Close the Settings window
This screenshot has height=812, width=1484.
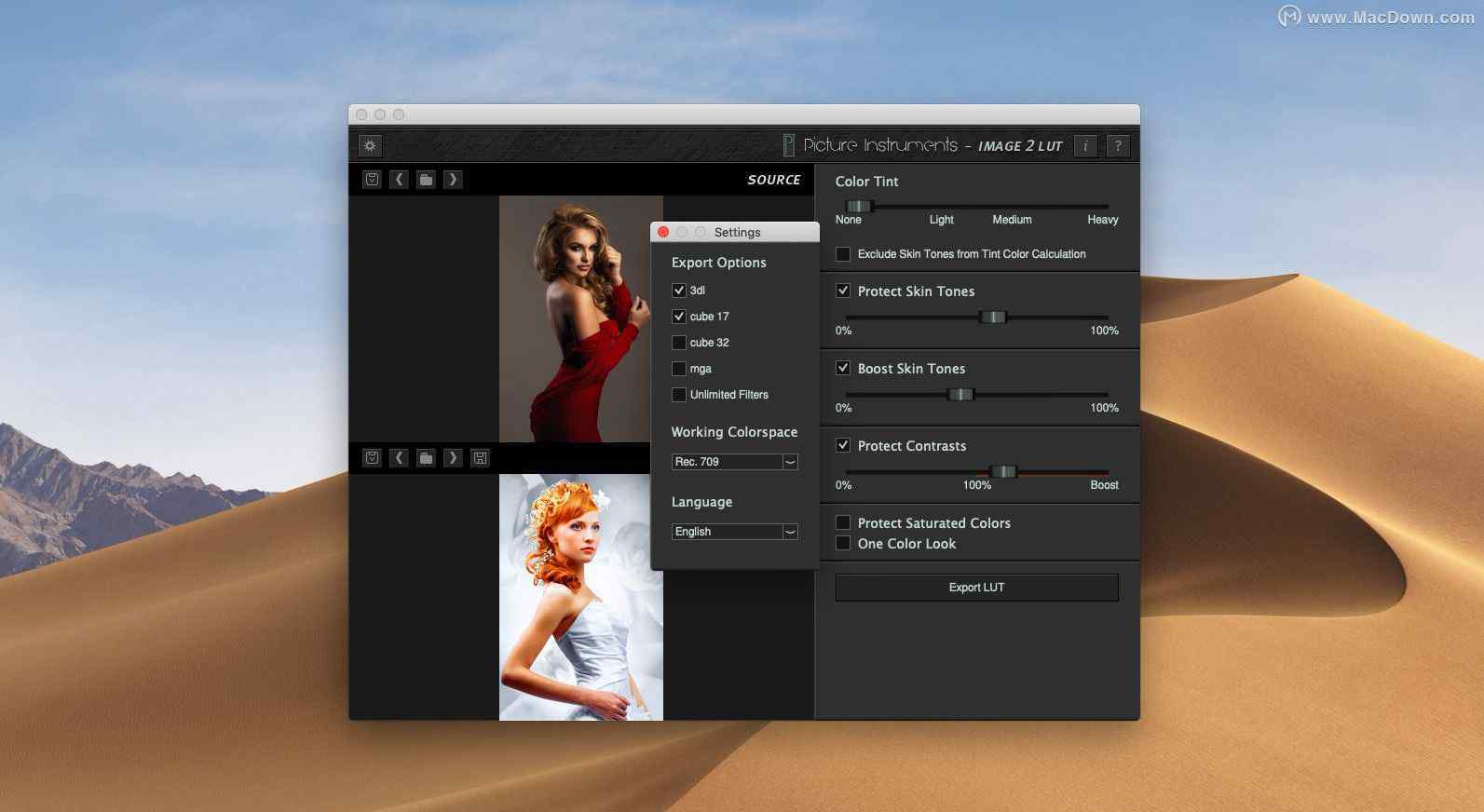tap(663, 232)
